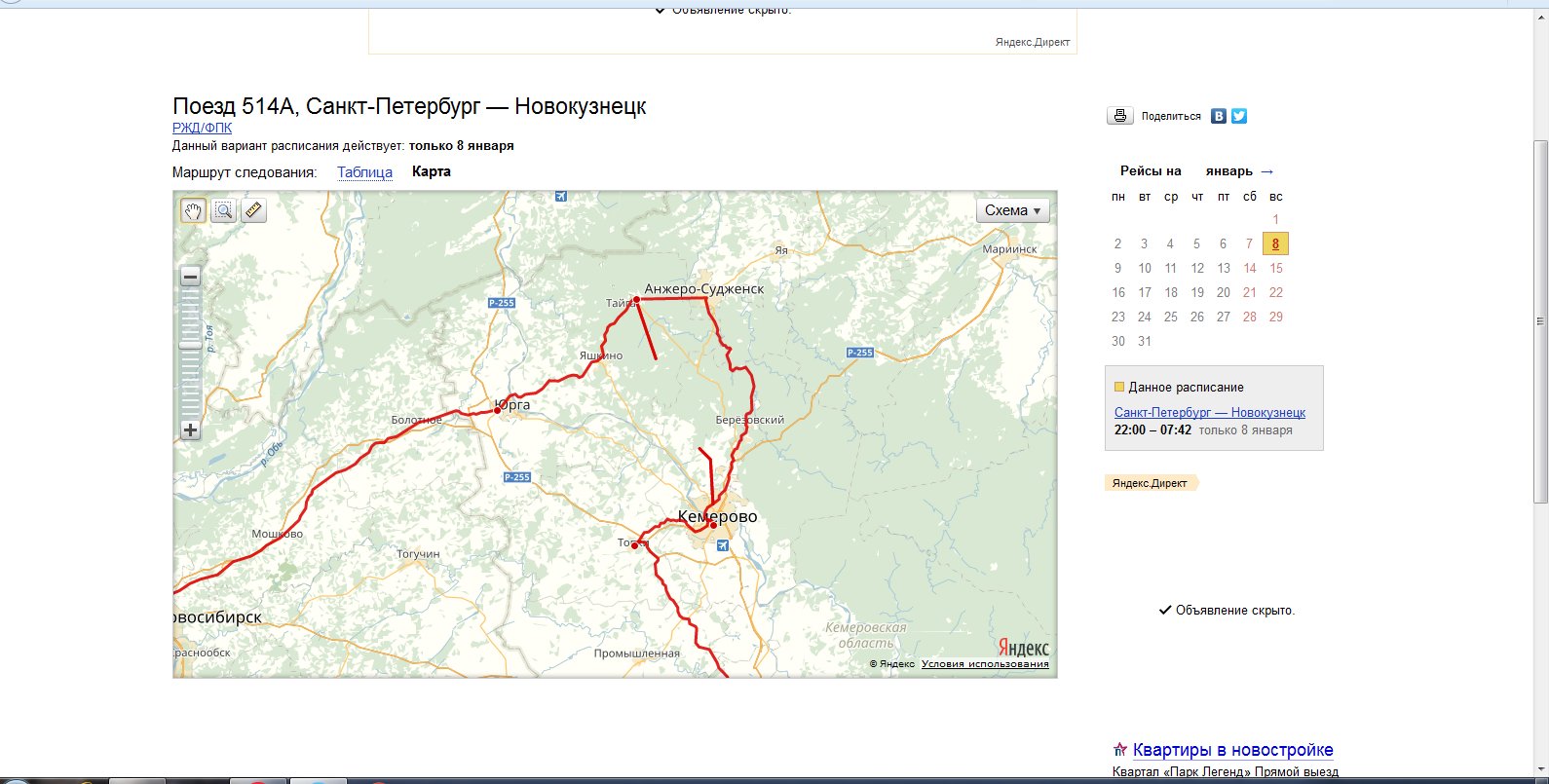Select the highlighted date 8 in calendar

pyautogui.click(x=1275, y=243)
